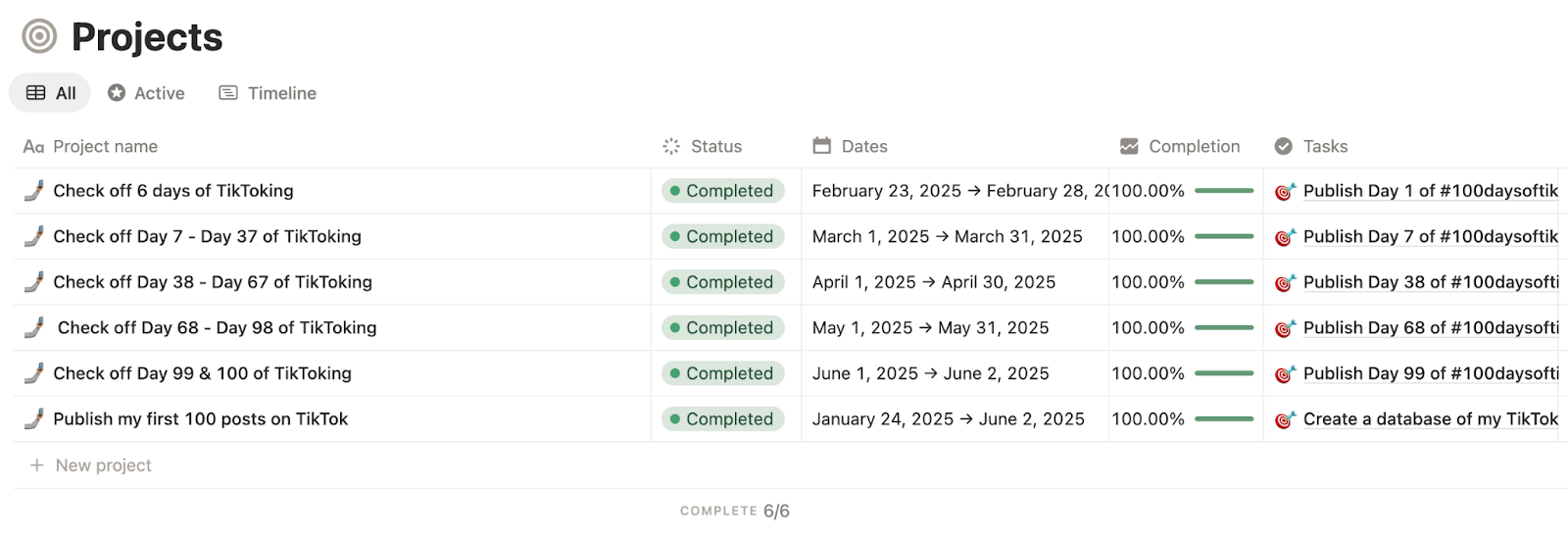Click the completion progress bar for the April project
Viewport: 1568px width, 535px height.
click(1224, 282)
